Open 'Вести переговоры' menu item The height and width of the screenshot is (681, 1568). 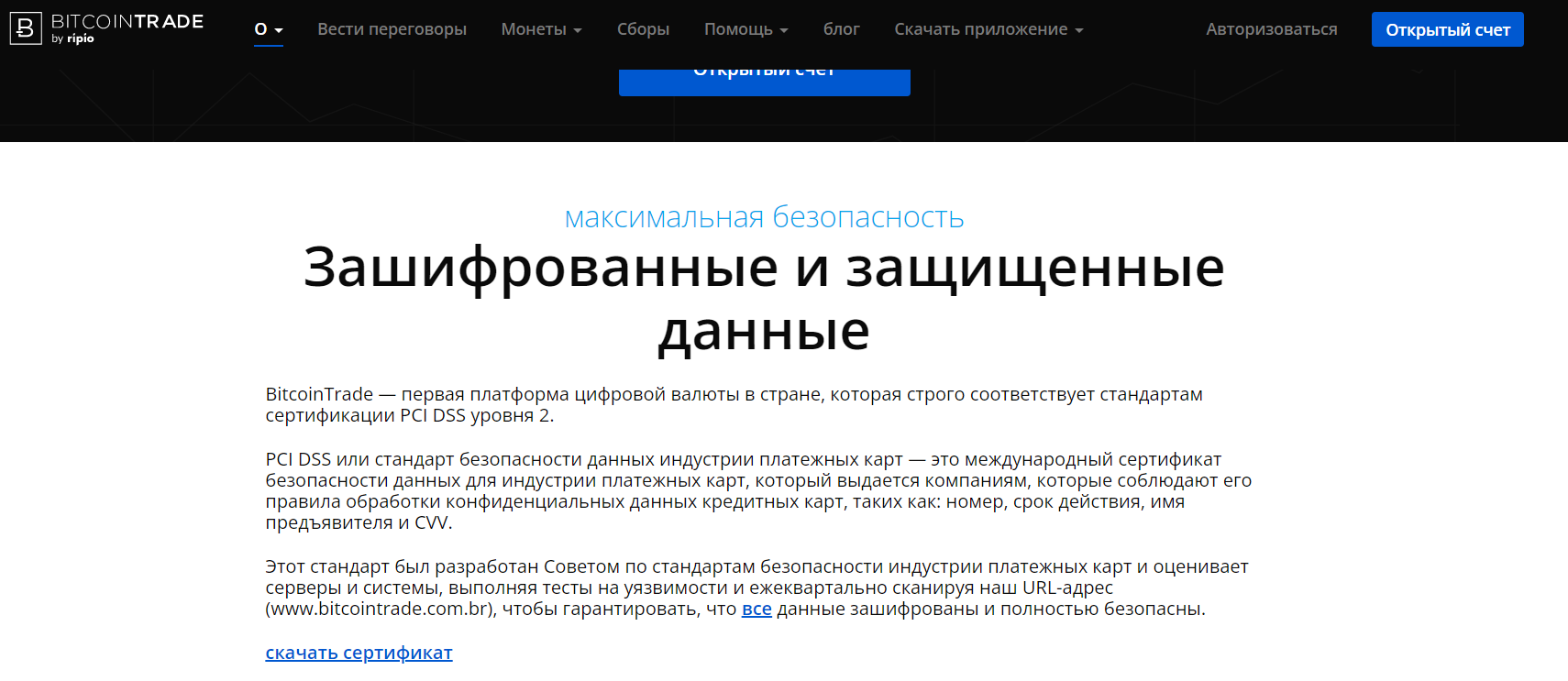[x=392, y=29]
